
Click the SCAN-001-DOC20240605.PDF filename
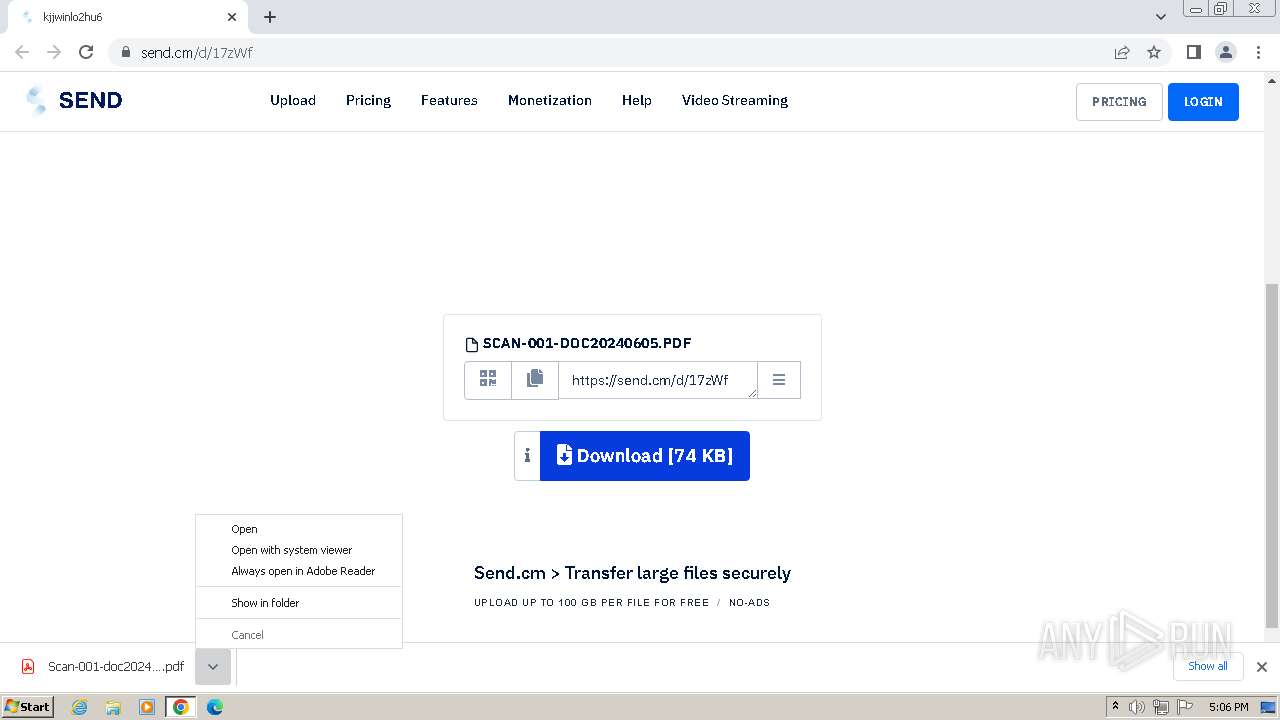pyautogui.click(x=587, y=343)
